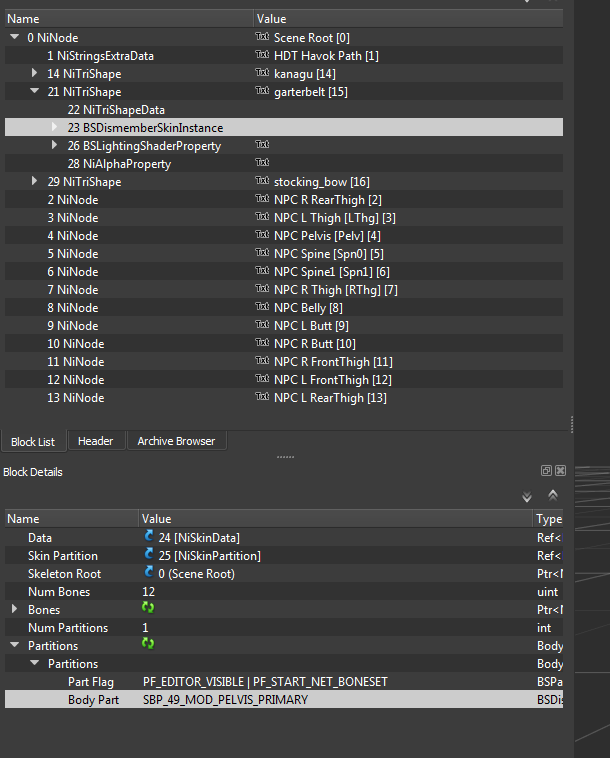610x758 pixels.
Task: Close the Block Details panel
Action: [x=560, y=470]
